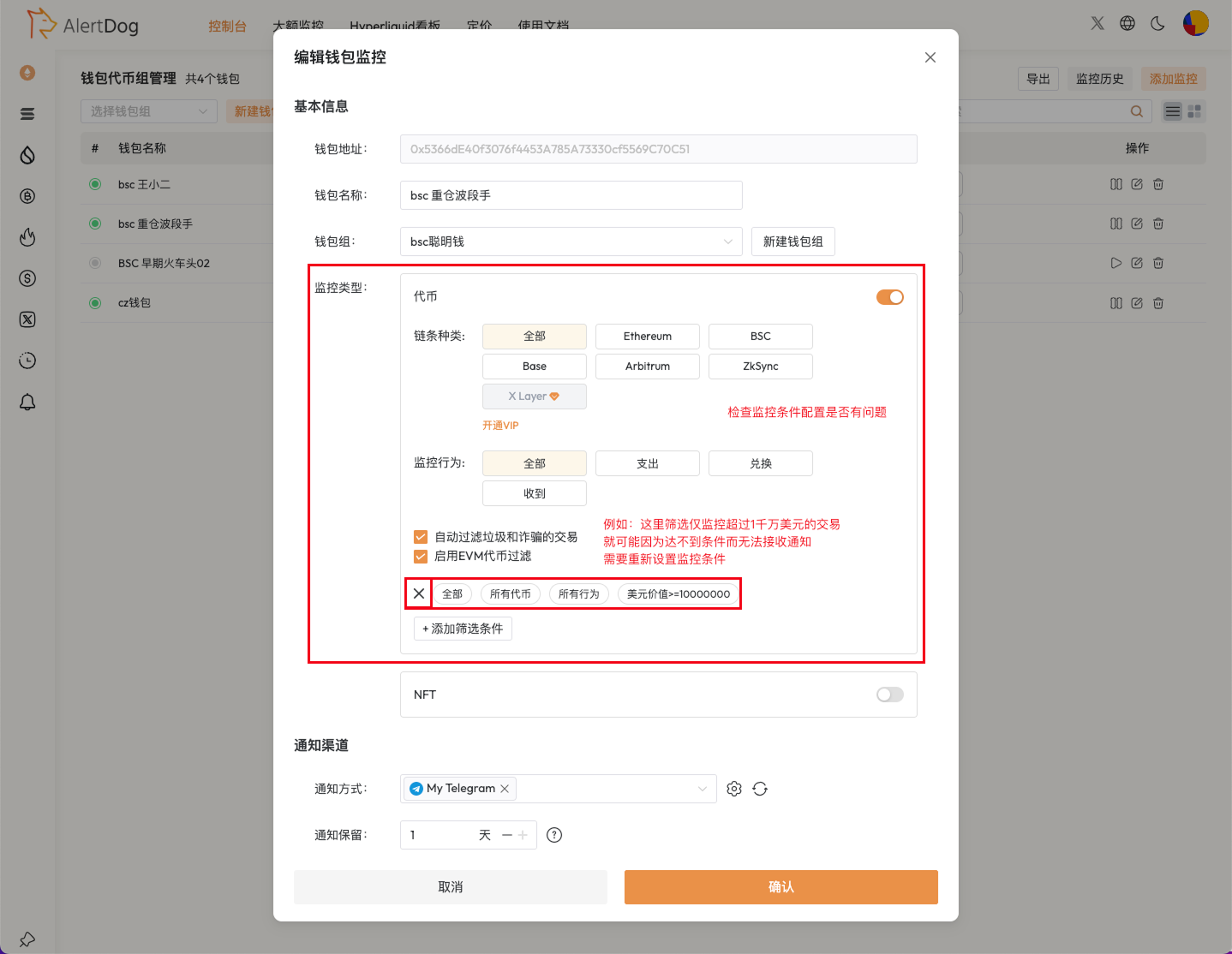The width and height of the screenshot is (1232, 954).
Task: Open the X monitoring sidebar icon
Action: pyautogui.click(x=27, y=319)
